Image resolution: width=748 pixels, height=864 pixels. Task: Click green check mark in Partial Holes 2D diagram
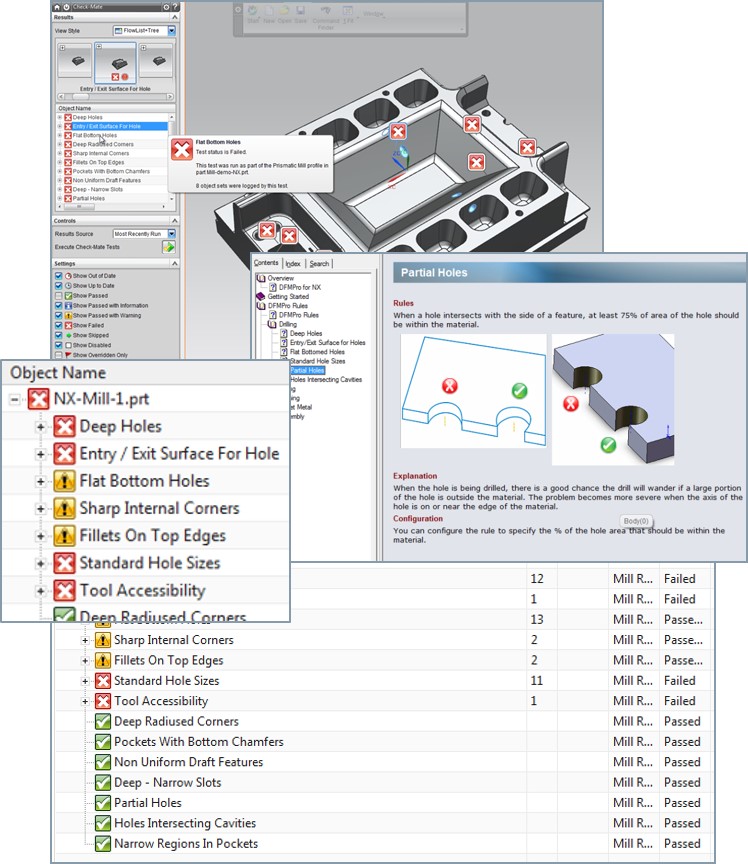tap(519, 391)
